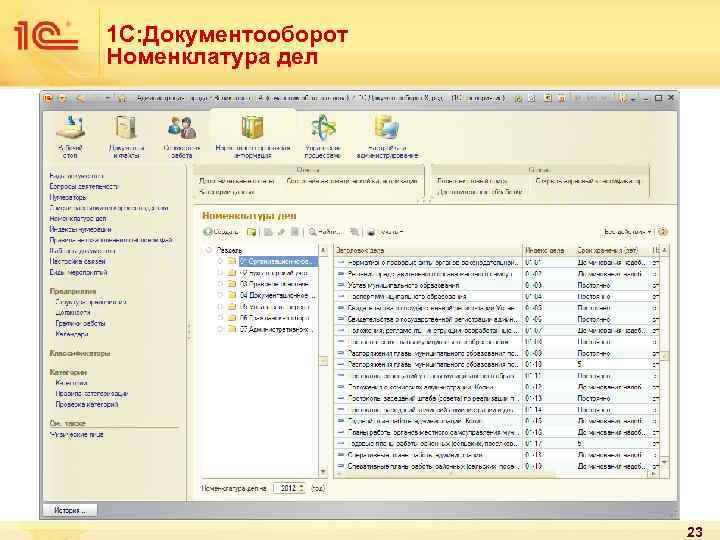Expand the 04 Документационное folder node
Image resolution: width=720 pixels, height=540 pixels.
[x=220, y=295]
